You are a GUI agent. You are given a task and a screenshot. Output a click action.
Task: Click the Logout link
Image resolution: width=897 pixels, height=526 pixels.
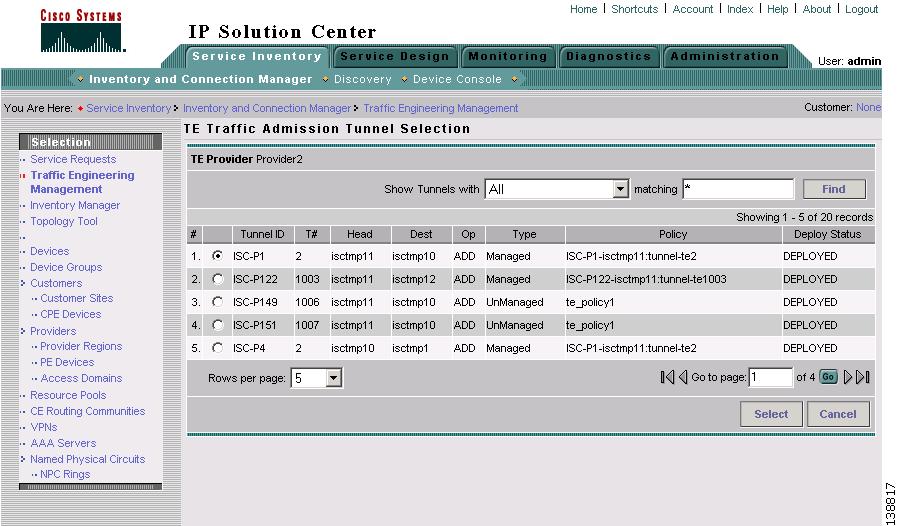click(862, 9)
